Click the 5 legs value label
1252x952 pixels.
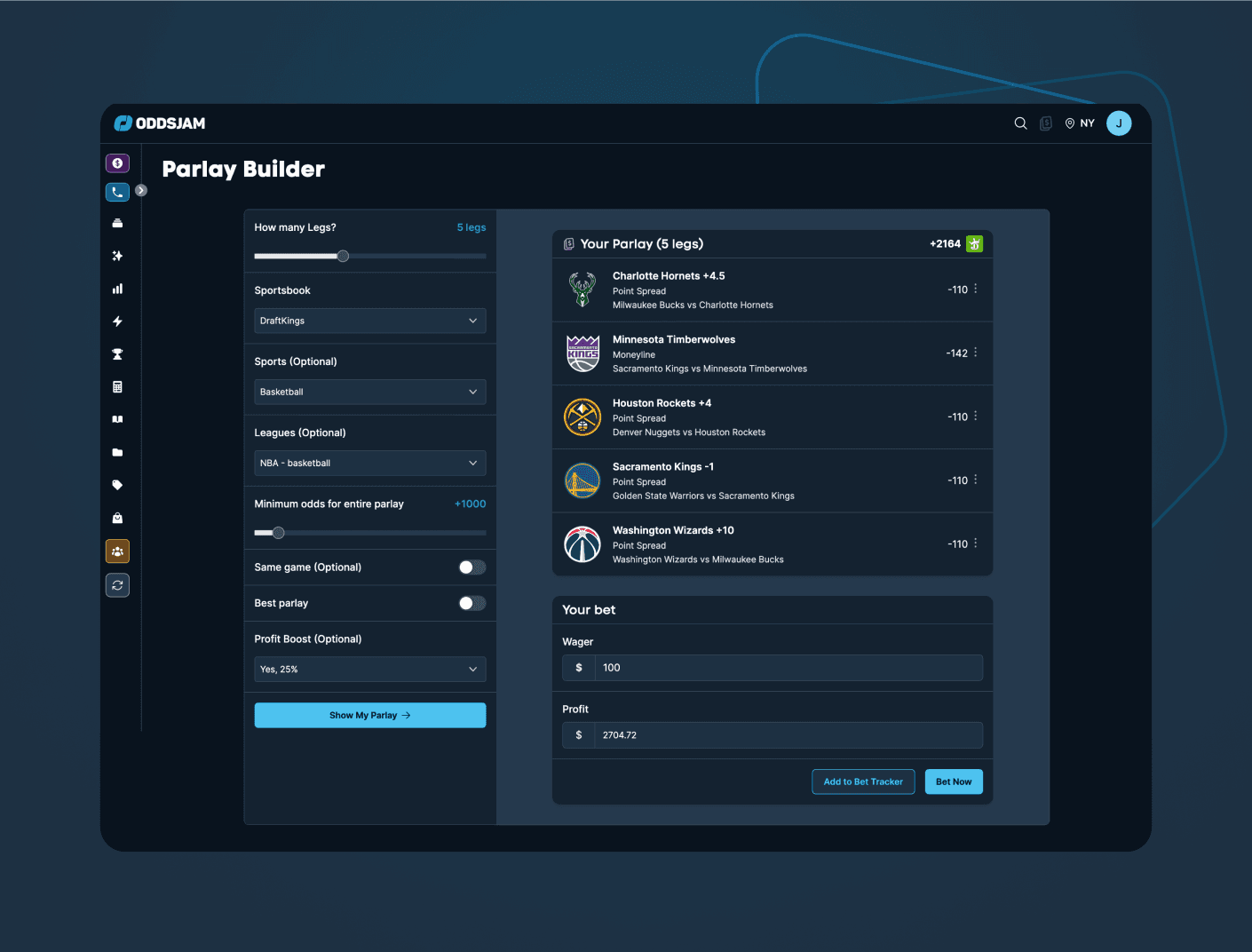pyautogui.click(x=471, y=227)
